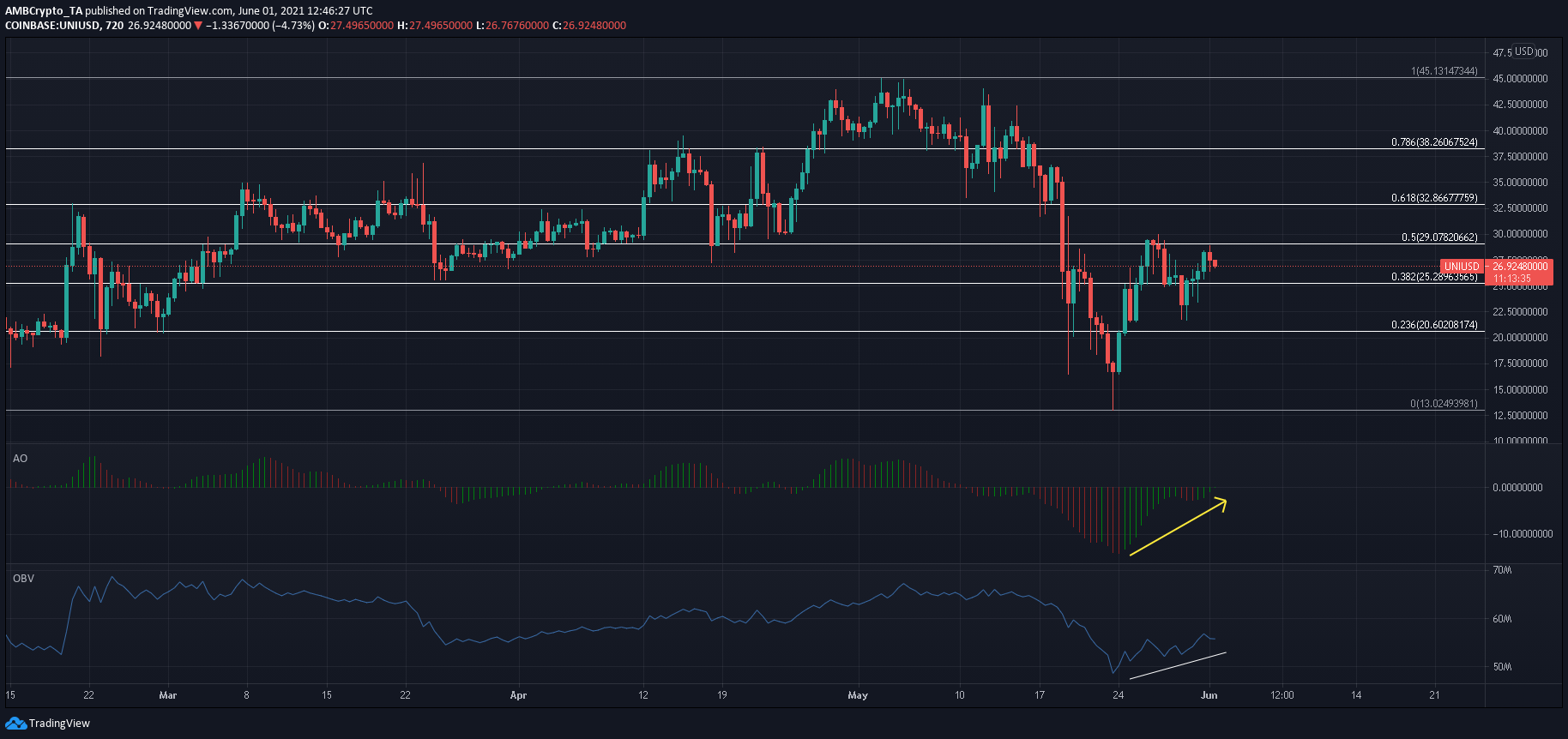Select the 0.236(20.60208174) Fibonacci label

tap(1434, 325)
